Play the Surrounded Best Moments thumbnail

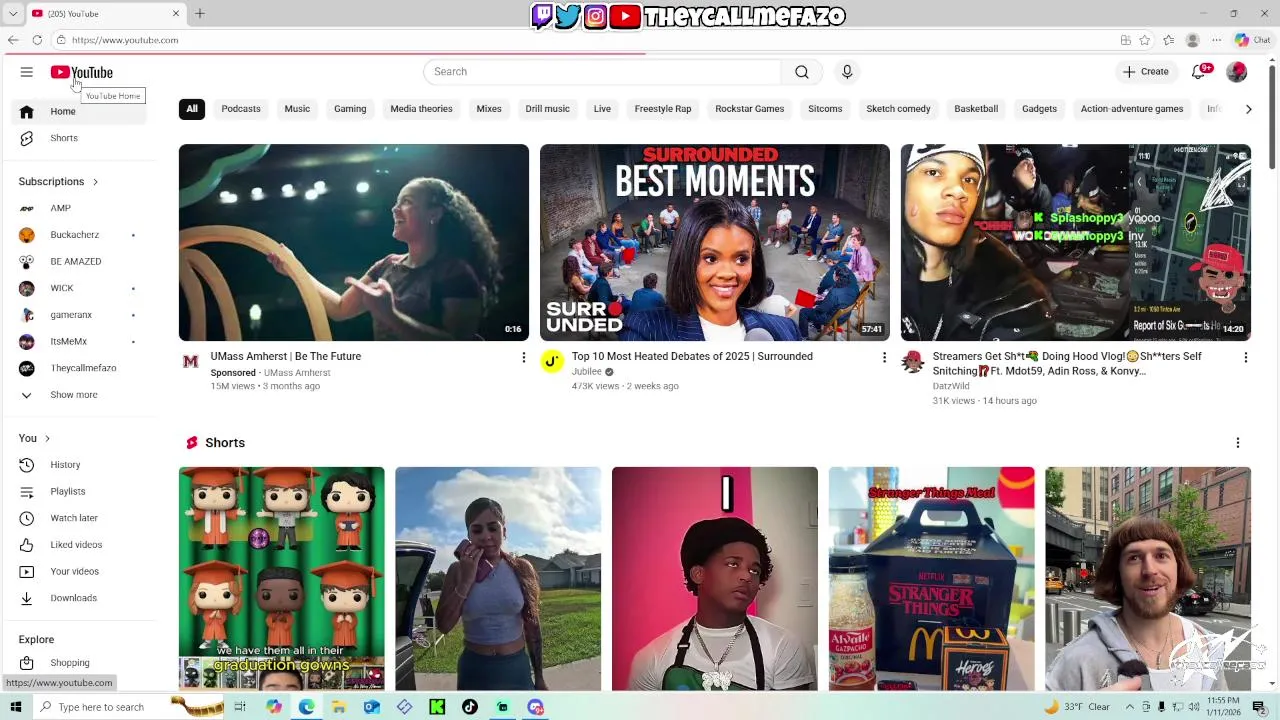pos(715,243)
